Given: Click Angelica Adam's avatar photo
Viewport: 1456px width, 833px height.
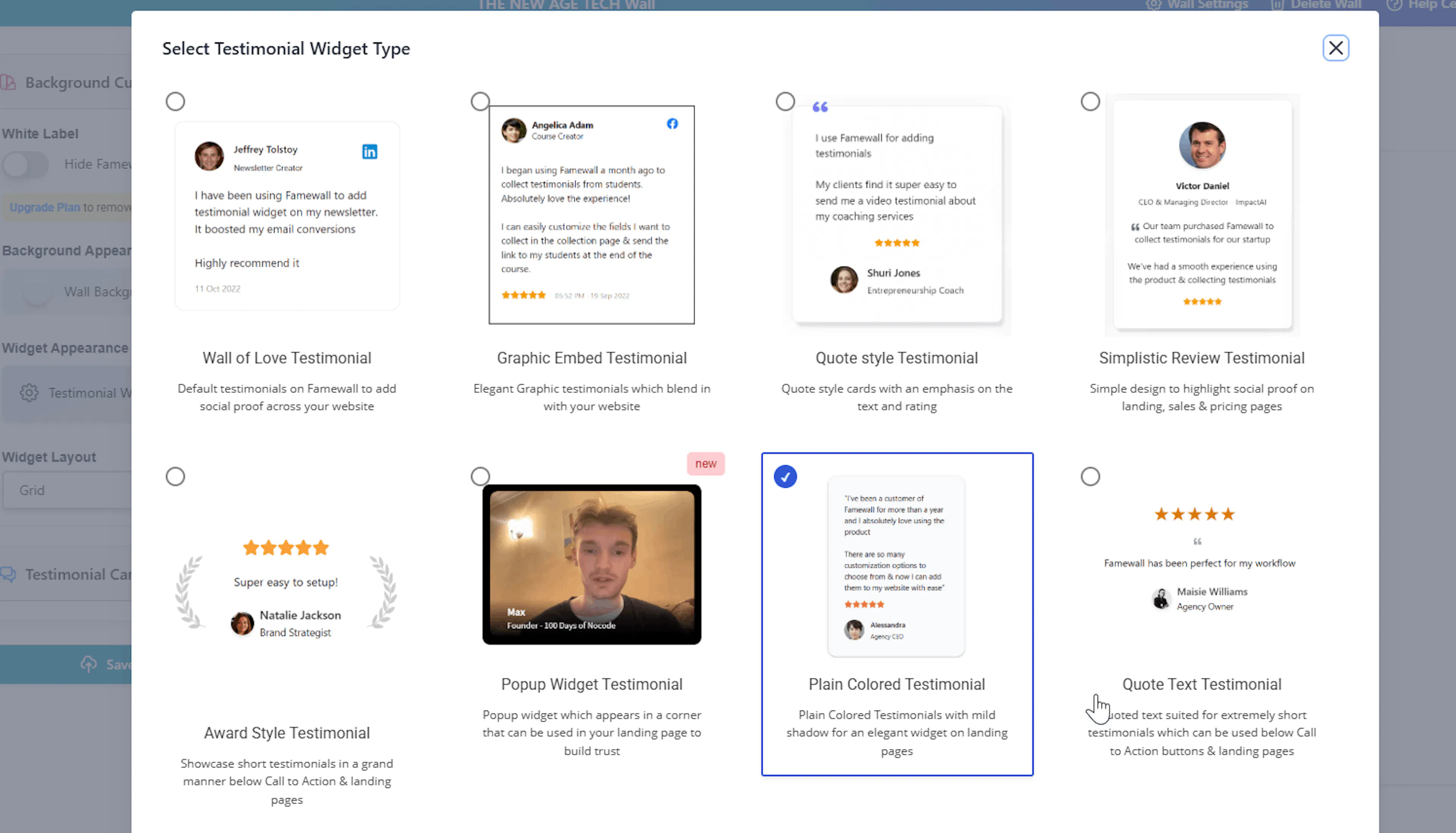Looking at the screenshot, I should 513,130.
